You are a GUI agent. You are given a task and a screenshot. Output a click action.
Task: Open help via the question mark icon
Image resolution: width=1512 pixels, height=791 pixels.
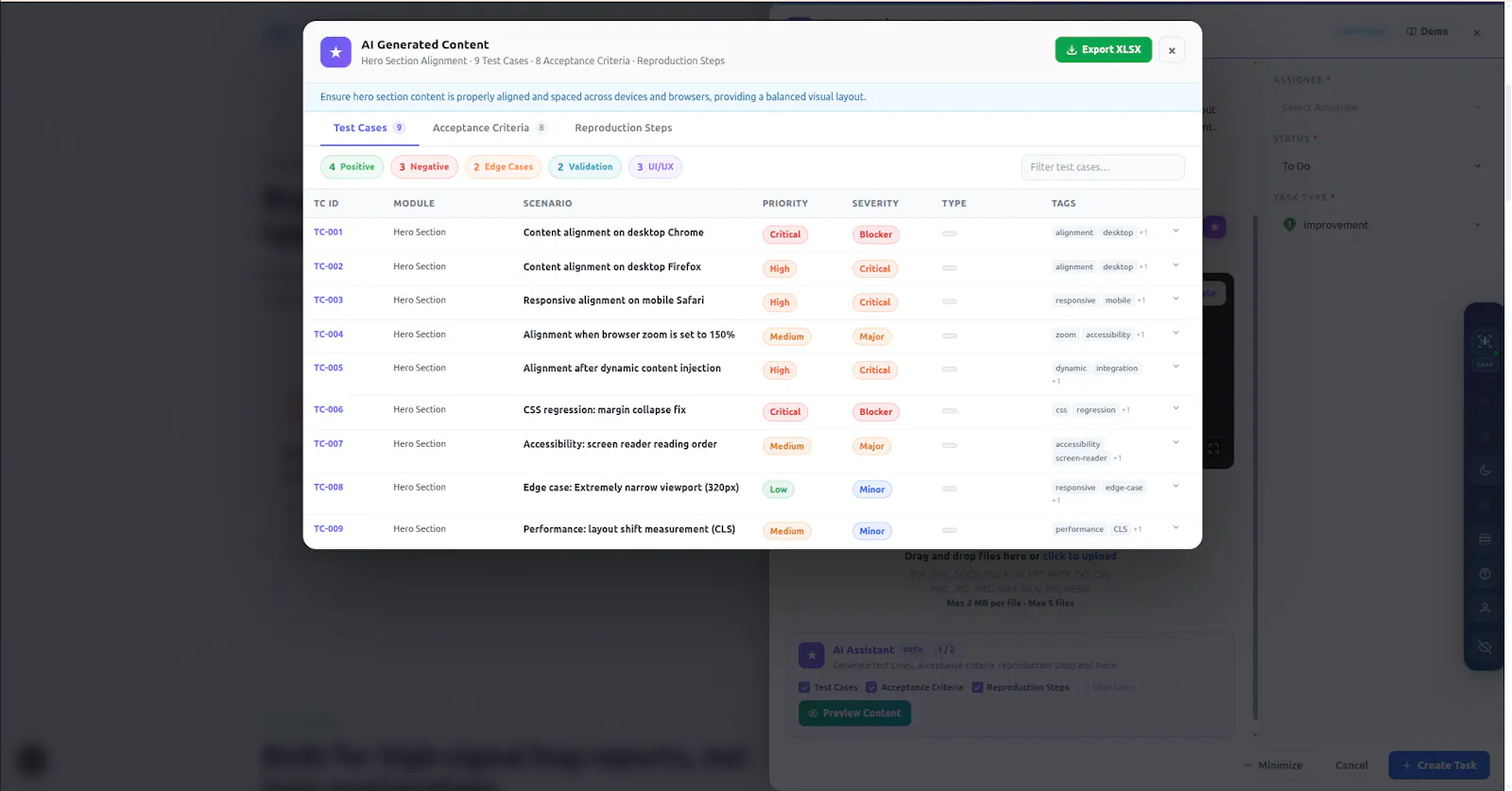pos(1485,574)
